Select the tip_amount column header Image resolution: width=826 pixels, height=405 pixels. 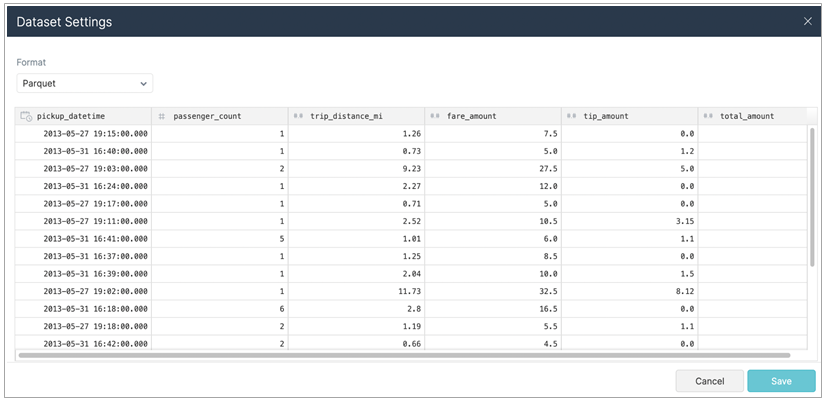629,116
